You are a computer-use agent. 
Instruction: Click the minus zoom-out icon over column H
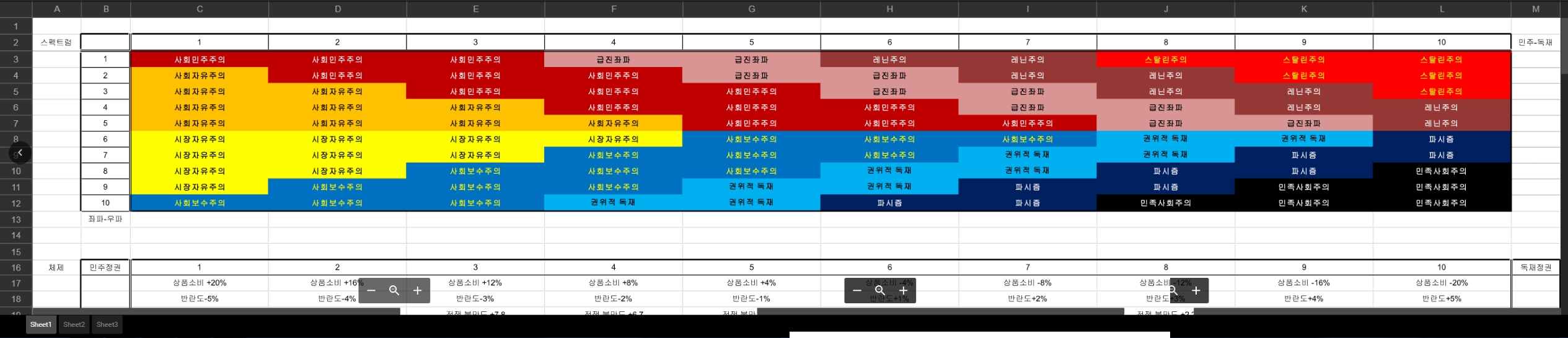point(857,290)
